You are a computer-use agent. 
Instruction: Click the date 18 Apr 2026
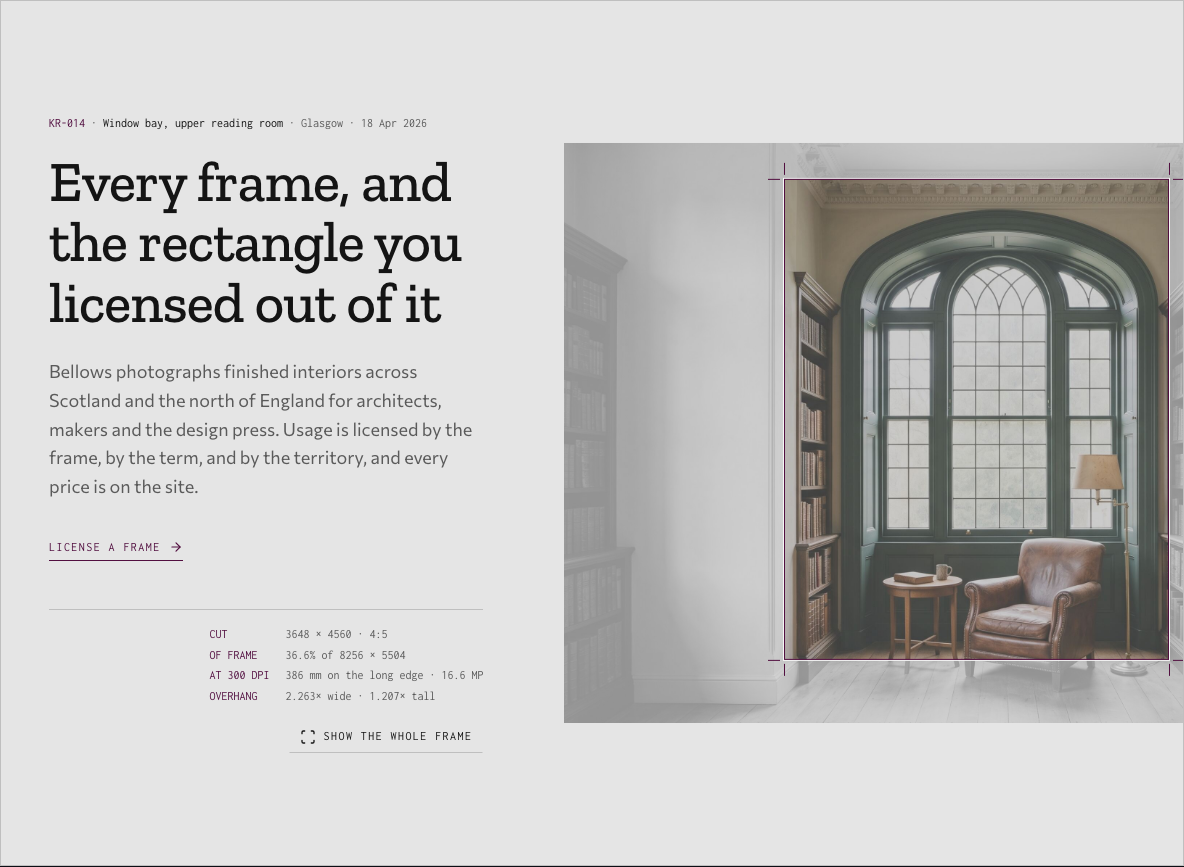click(393, 123)
